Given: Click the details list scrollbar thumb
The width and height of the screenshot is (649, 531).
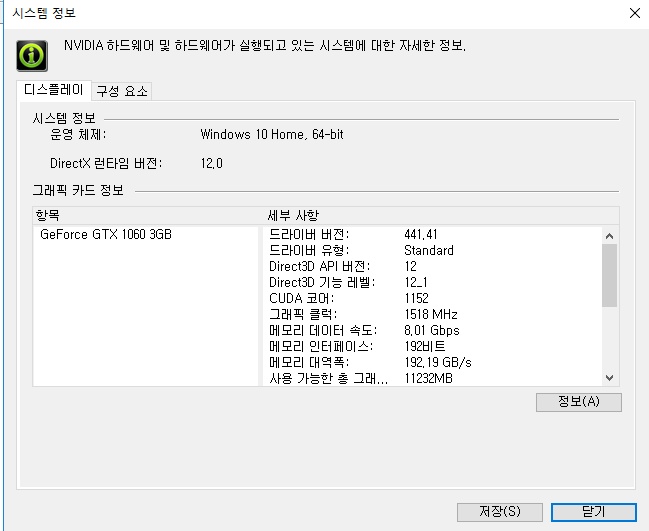Looking at the screenshot, I should pyautogui.click(x=609, y=275).
